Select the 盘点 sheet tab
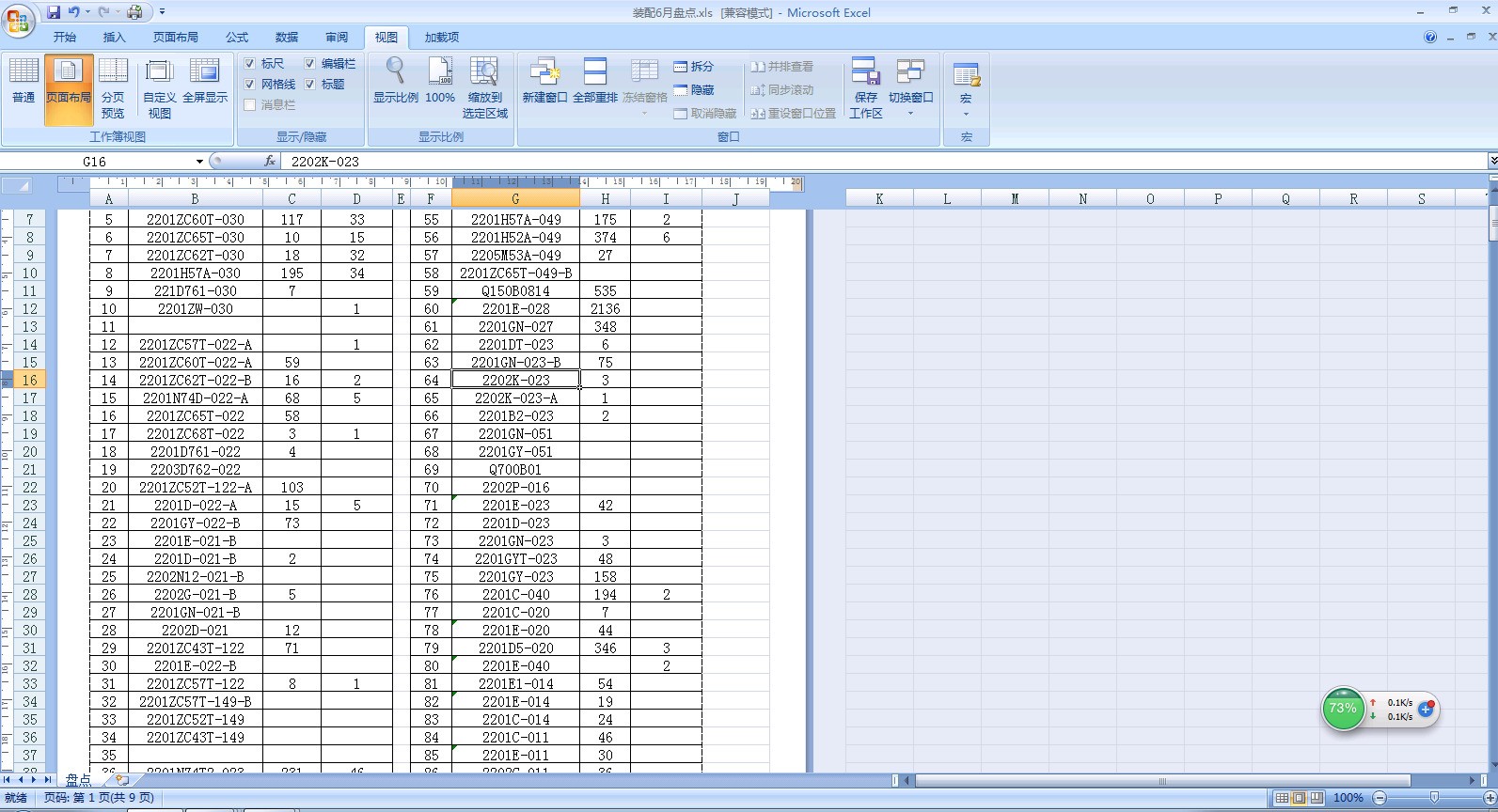This screenshot has height=812, width=1498. click(79, 780)
